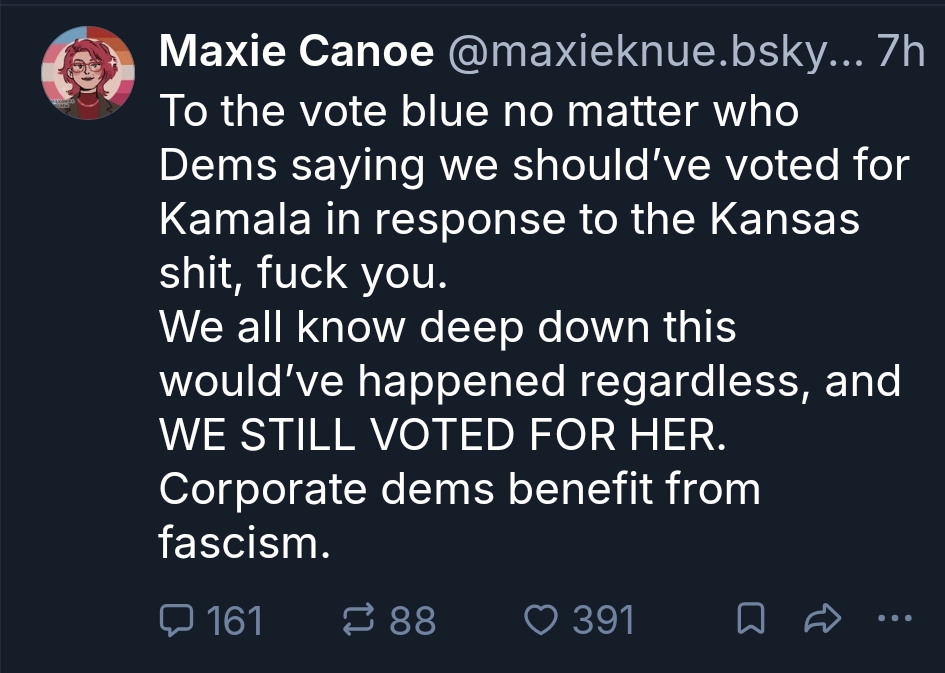Image resolution: width=945 pixels, height=673 pixels.
Task: Click the line starting "Kamala in response"
Action: [510, 219]
